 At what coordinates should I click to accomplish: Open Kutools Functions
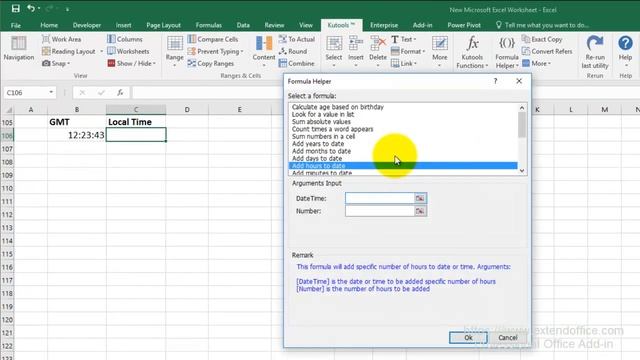pyautogui.click(x=472, y=52)
